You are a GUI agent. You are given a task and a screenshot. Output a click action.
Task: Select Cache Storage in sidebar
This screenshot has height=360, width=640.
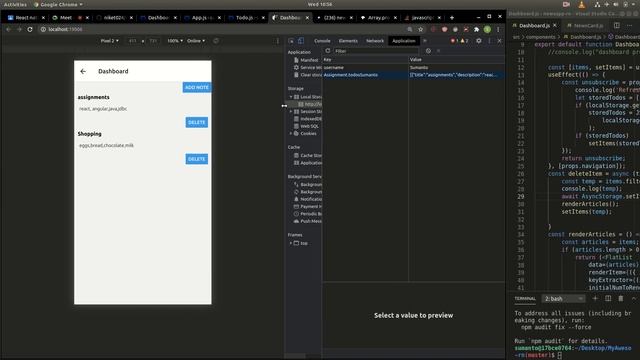click(x=308, y=156)
